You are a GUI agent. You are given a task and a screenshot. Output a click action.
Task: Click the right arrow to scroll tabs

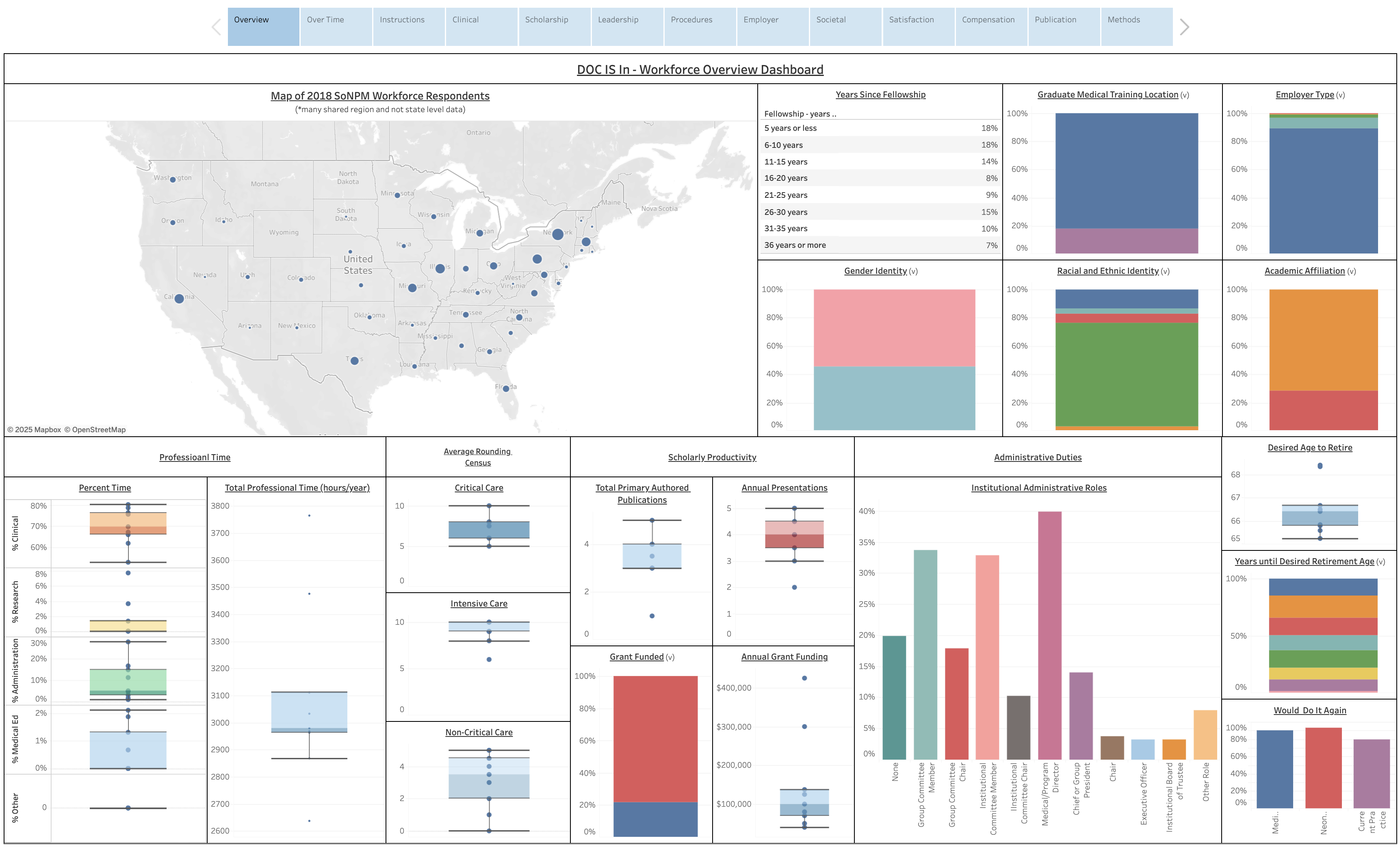click(1184, 27)
